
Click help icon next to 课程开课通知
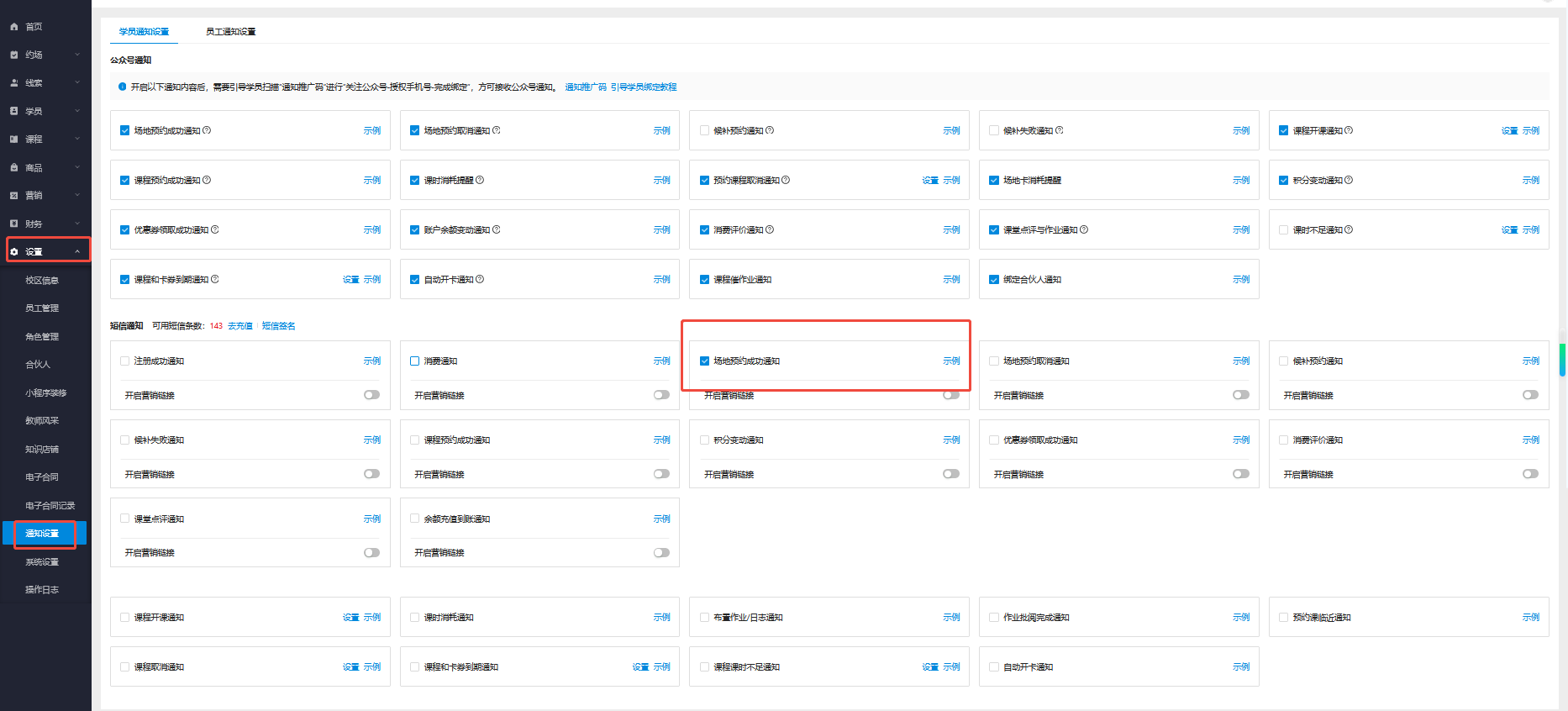coord(1349,130)
